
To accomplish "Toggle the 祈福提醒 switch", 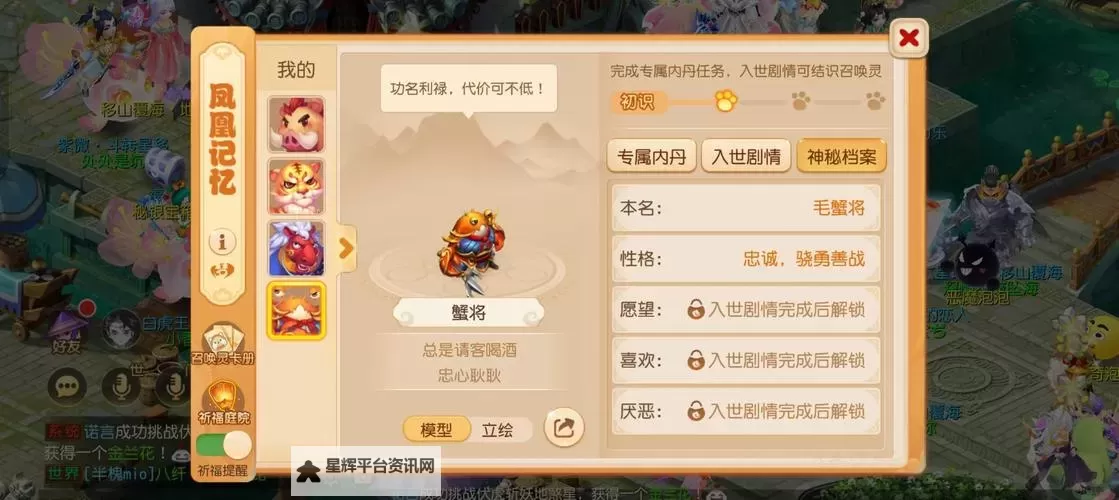I will click(x=223, y=446).
